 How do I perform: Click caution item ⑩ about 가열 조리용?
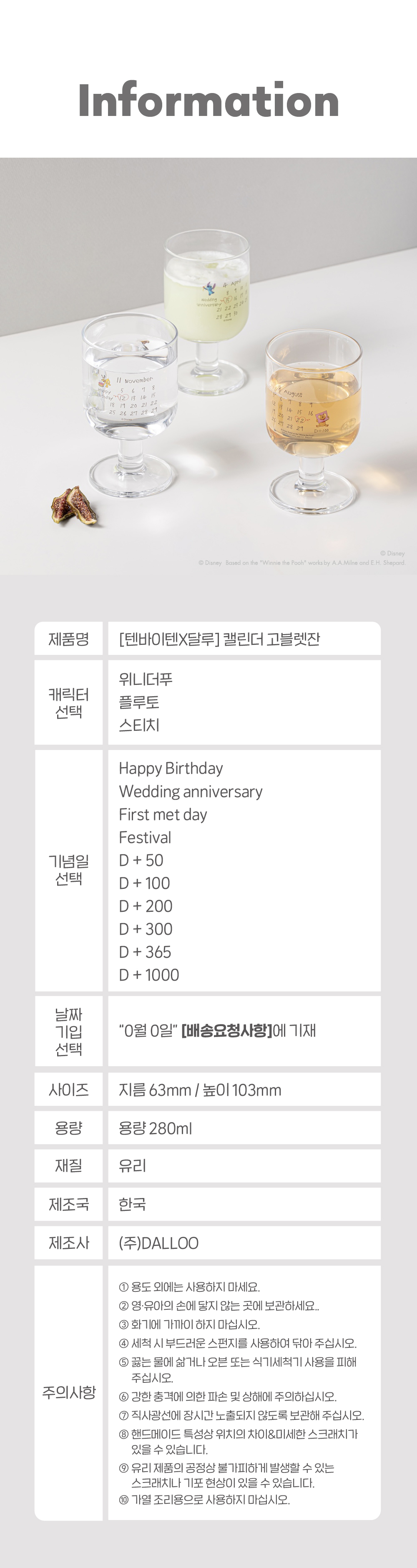click(x=205, y=1500)
